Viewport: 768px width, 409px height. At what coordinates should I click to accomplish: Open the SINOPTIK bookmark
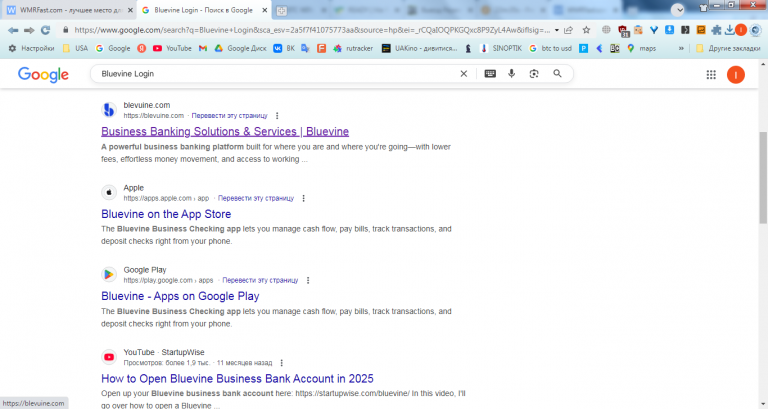pyautogui.click(x=501, y=48)
